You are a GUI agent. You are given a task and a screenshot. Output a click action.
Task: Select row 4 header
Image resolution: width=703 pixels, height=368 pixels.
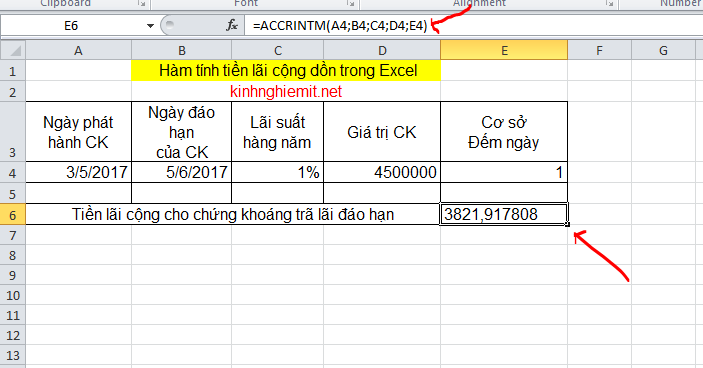[13, 173]
